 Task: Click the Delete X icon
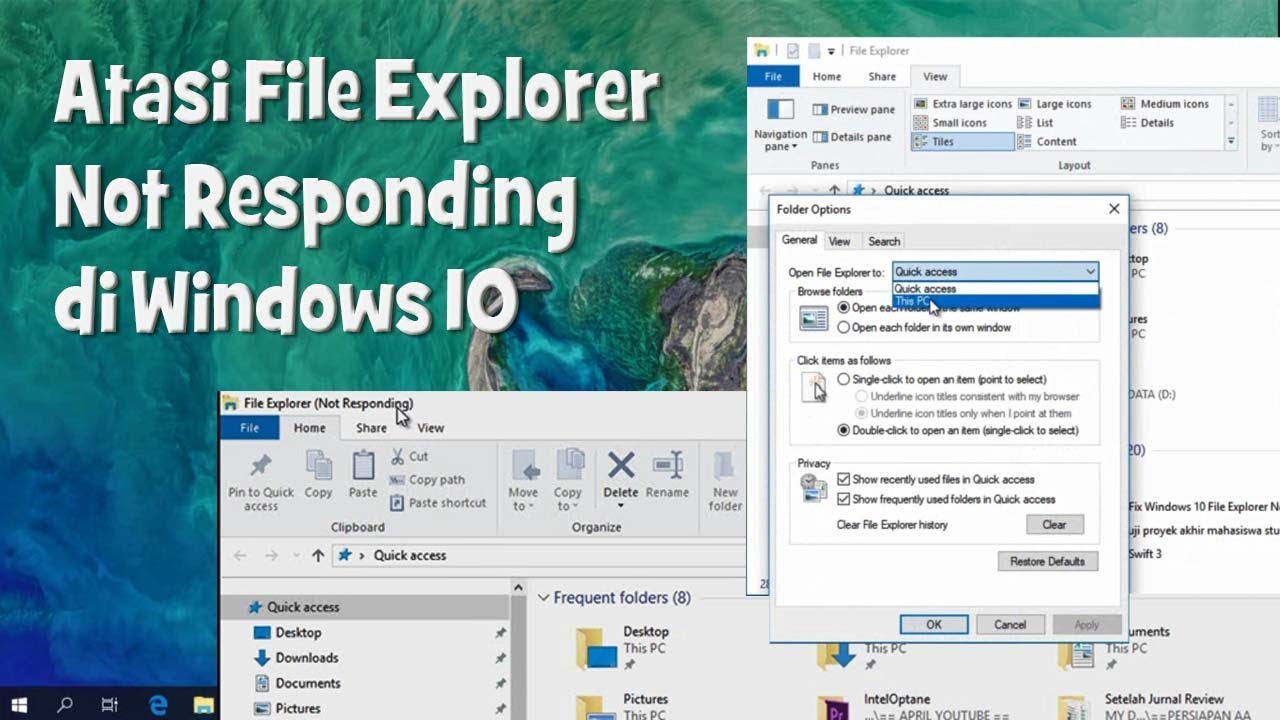621,465
